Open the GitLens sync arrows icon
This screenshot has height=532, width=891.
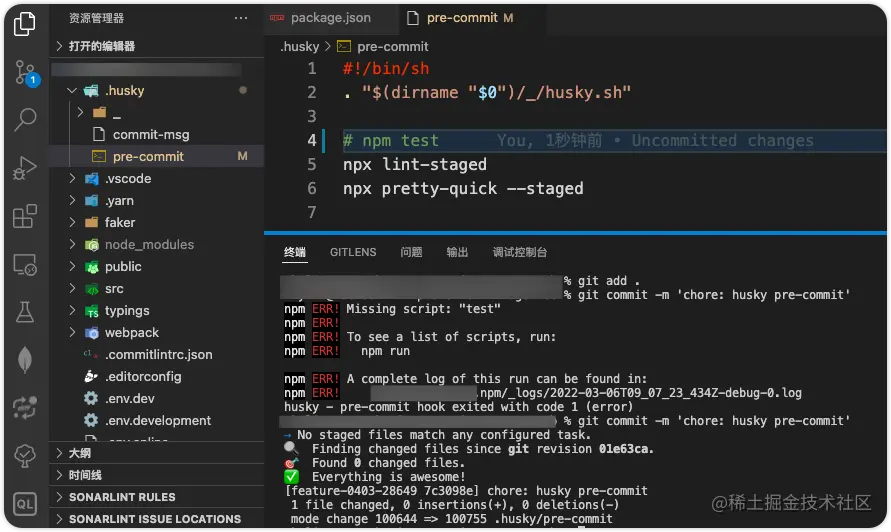point(25,408)
